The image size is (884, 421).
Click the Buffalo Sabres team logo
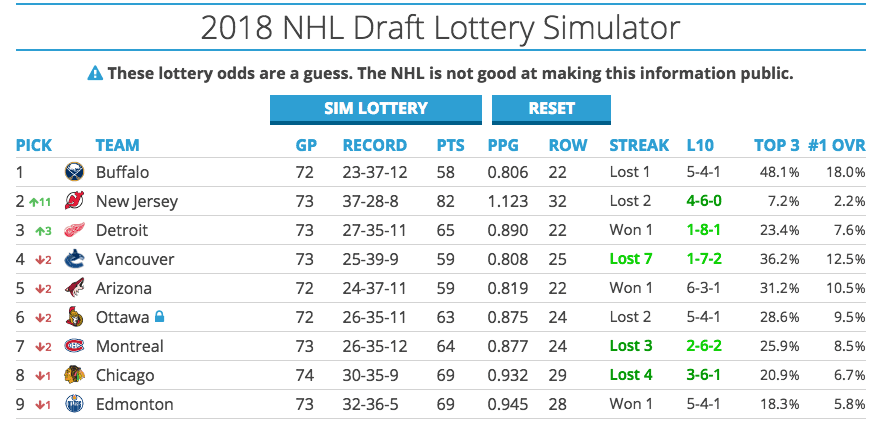pyautogui.click(x=75, y=172)
